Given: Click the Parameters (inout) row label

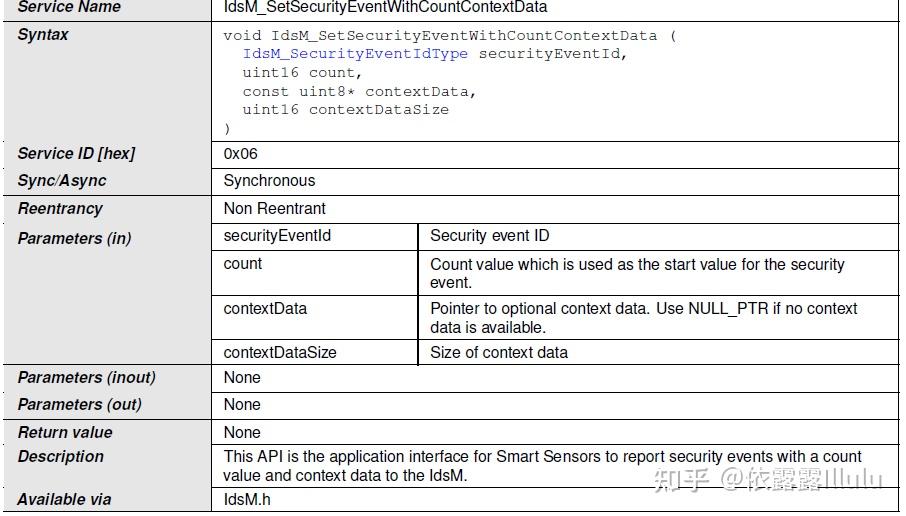Looking at the screenshot, I should (x=86, y=378).
